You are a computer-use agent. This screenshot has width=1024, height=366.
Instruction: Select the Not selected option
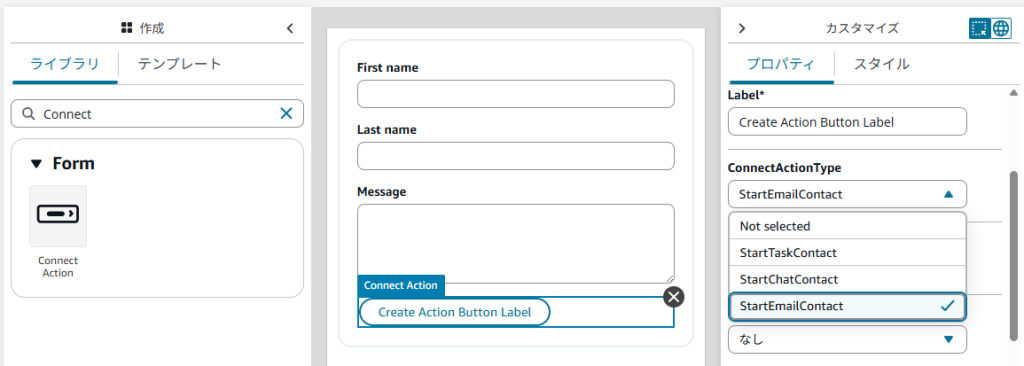tap(847, 226)
